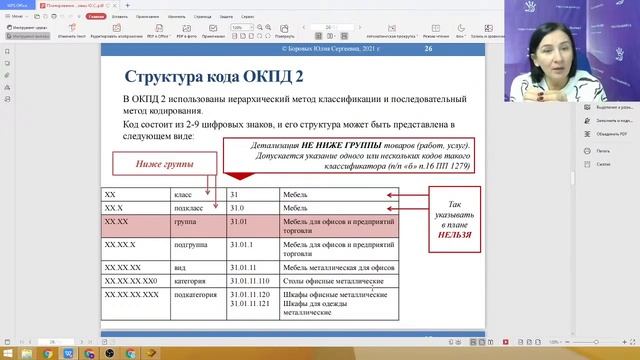The height and width of the screenshot is (360, 640).
Task: Switch to the Вставить tab
Action: [120, 16]
